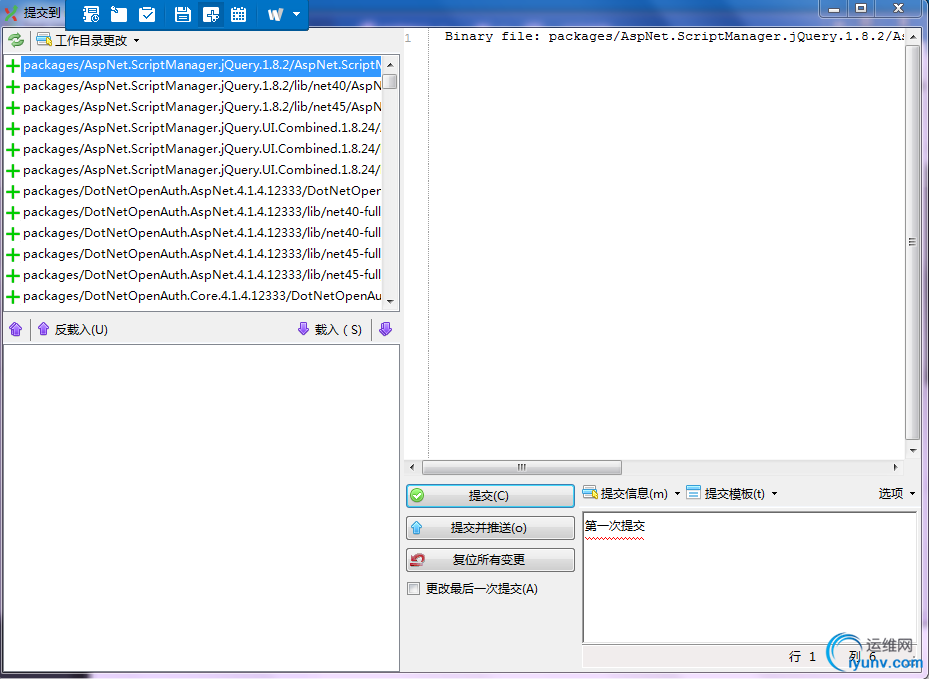Click the unstage all double-arrow icon
929x679 pixels.
click(x=16, y=329)
